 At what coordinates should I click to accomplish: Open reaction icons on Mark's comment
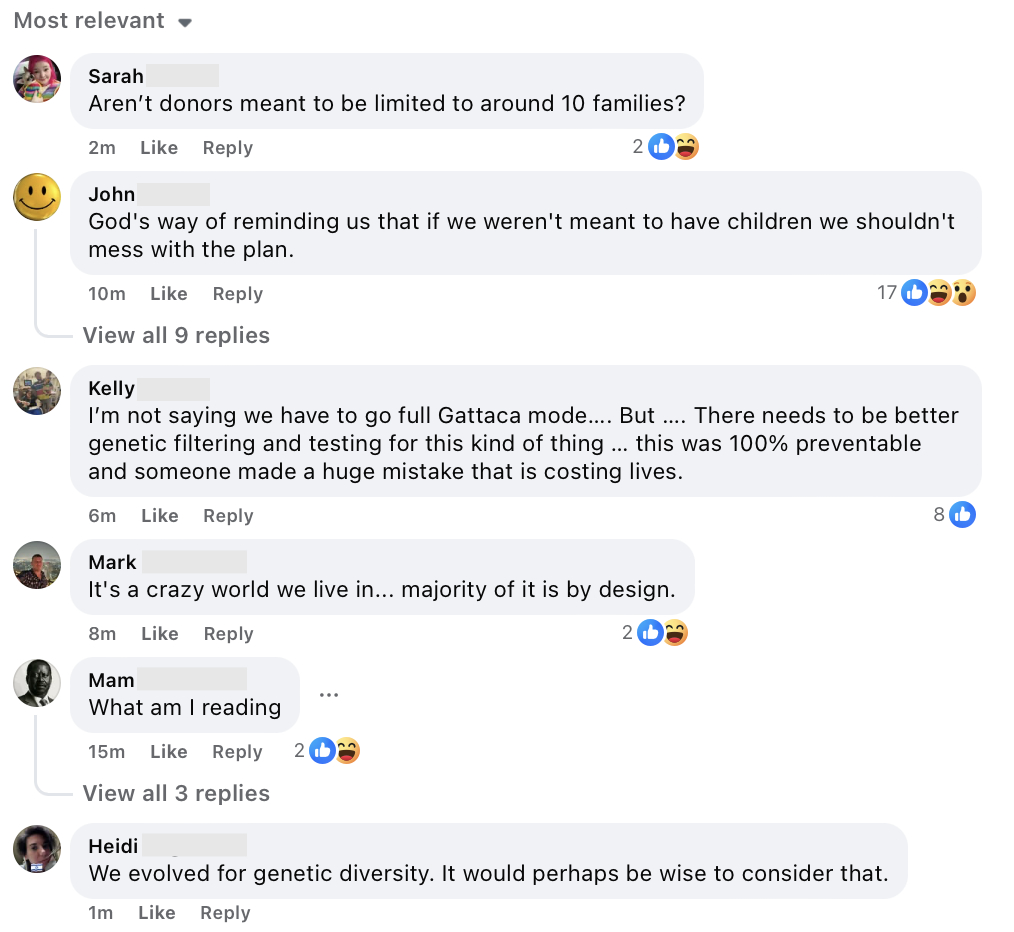(663, 633)
